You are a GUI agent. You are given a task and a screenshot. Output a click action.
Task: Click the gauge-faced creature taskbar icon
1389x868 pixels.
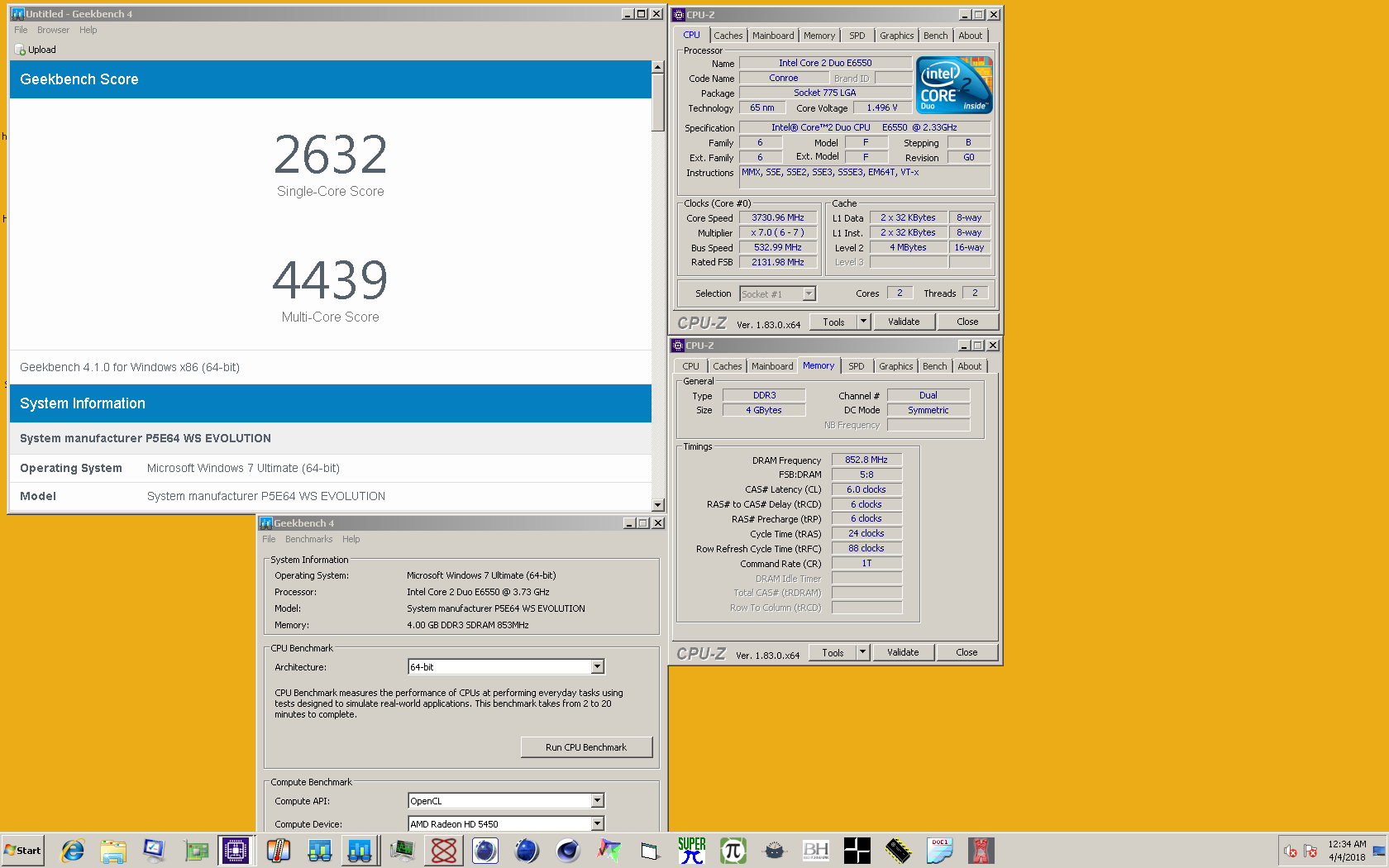(x=774, y=850)
